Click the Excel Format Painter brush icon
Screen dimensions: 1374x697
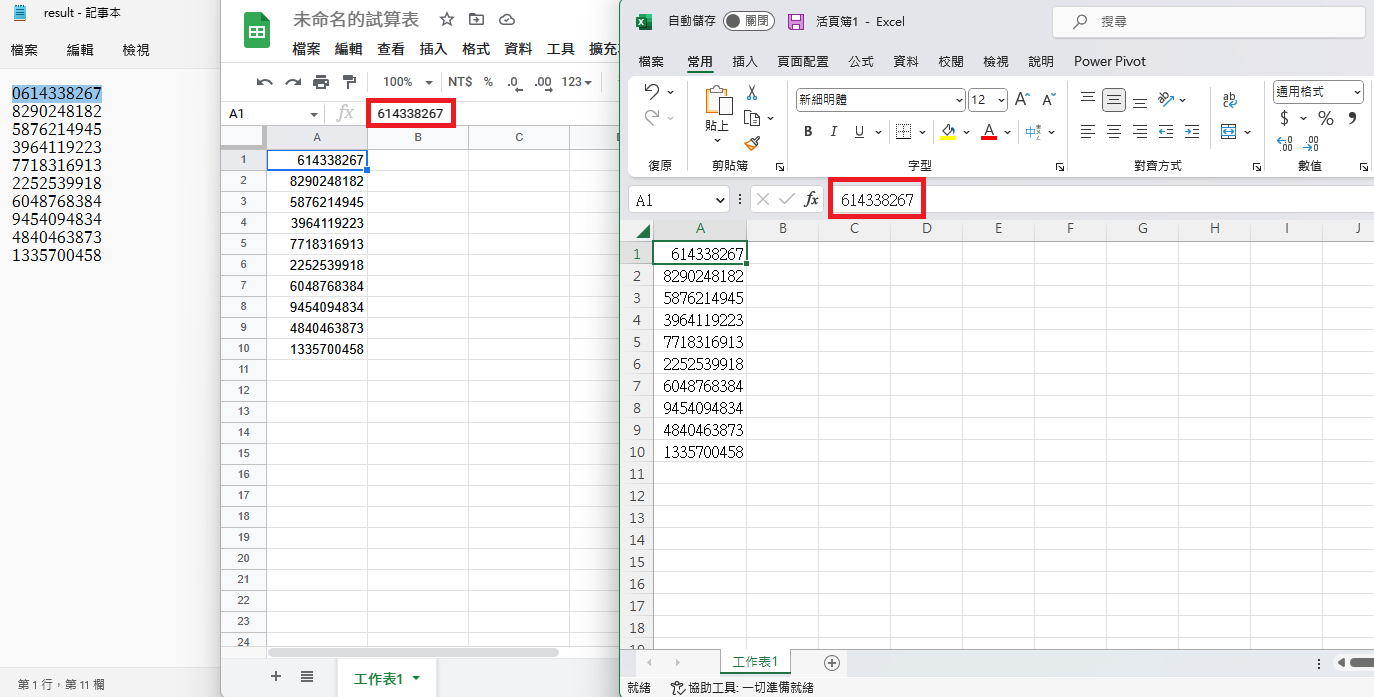(752, 144)
